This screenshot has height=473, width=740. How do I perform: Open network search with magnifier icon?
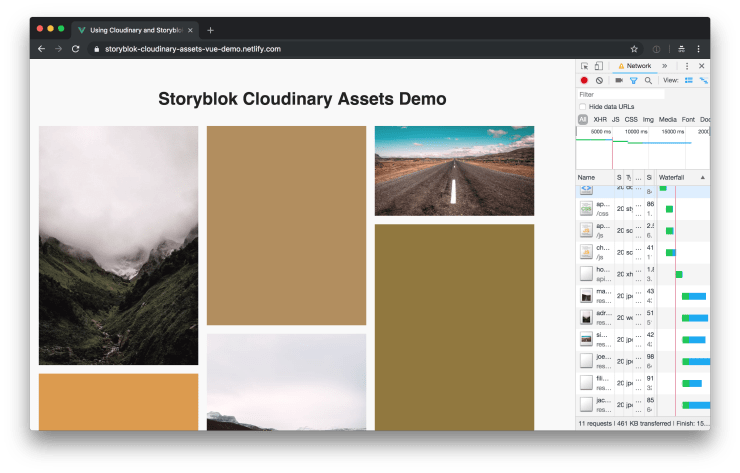coord(648,80)
